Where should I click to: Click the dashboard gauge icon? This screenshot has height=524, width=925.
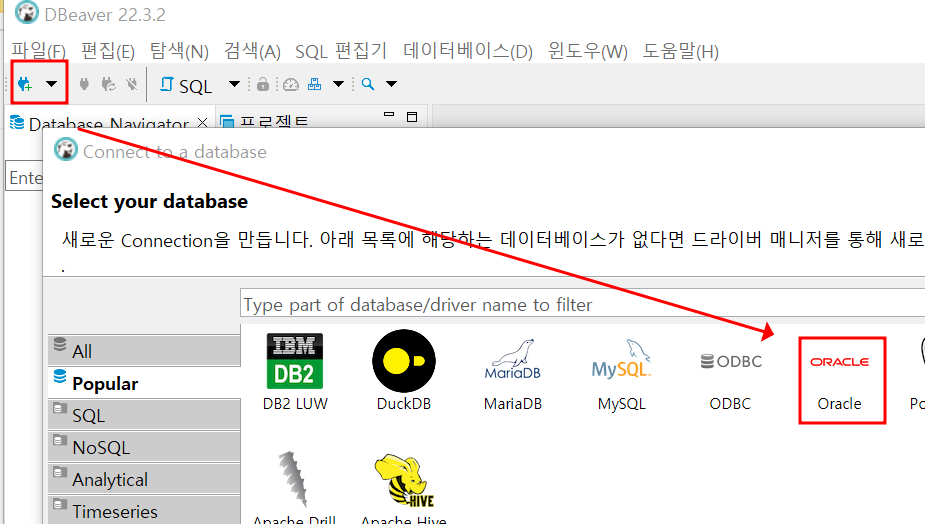tap(291, 84)
